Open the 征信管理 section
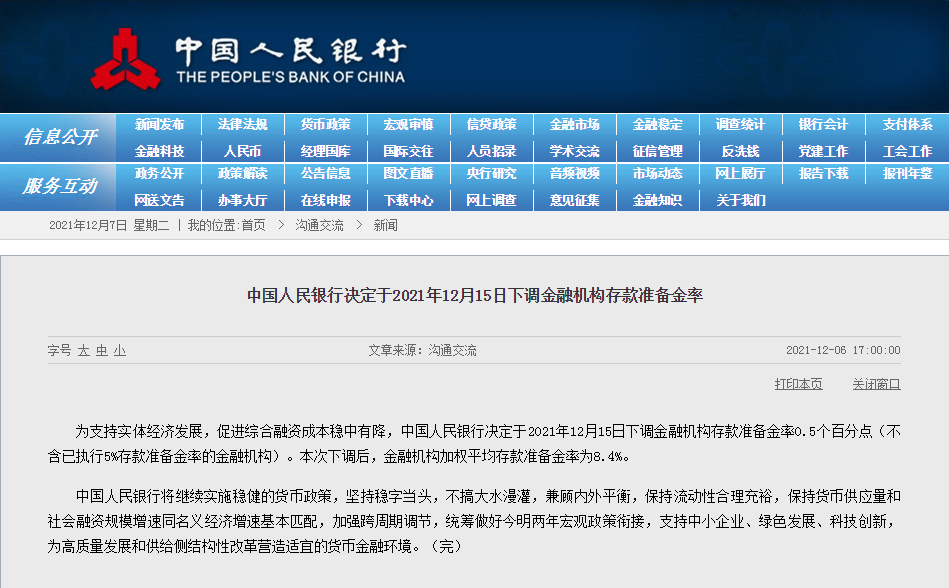Viewport: 949px width, 588px height. pos(657,151)
